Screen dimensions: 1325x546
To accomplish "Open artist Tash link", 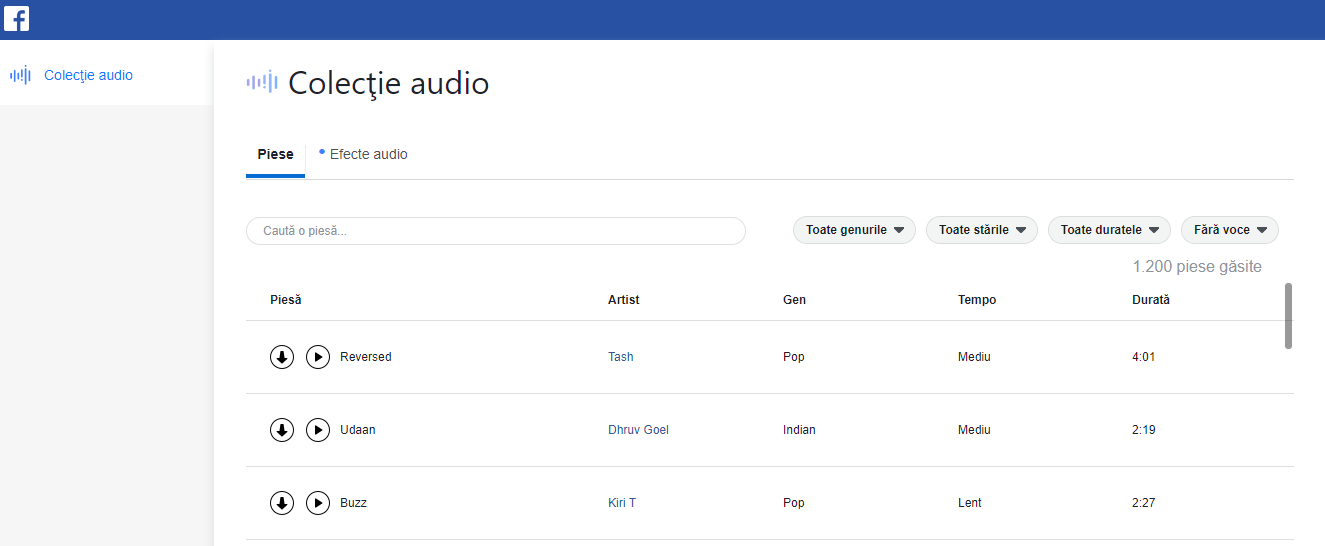I will click(x=620, y=357).
